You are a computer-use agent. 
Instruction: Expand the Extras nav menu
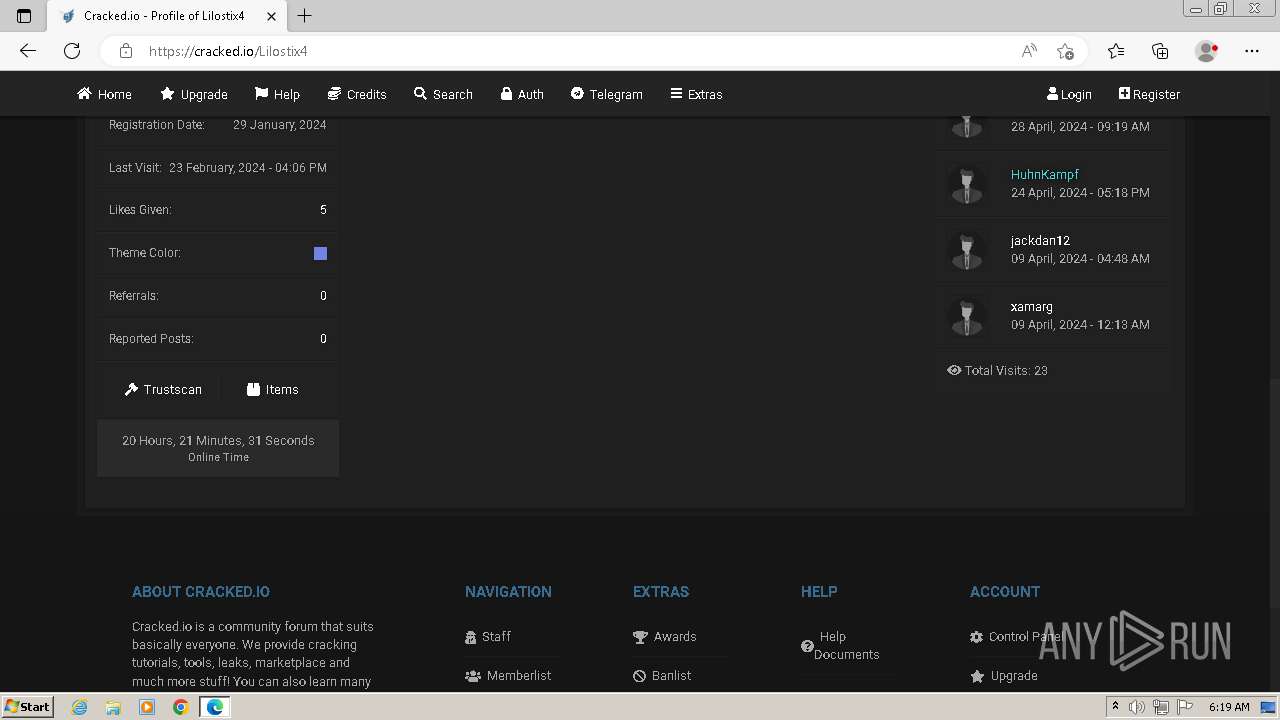point(696,94)
